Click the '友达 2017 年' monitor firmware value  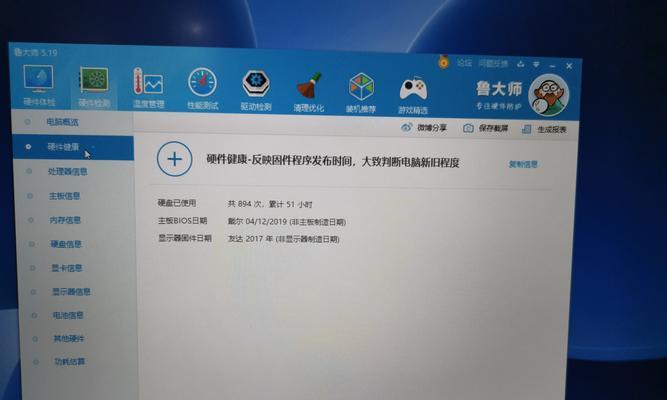pos(283,239)
